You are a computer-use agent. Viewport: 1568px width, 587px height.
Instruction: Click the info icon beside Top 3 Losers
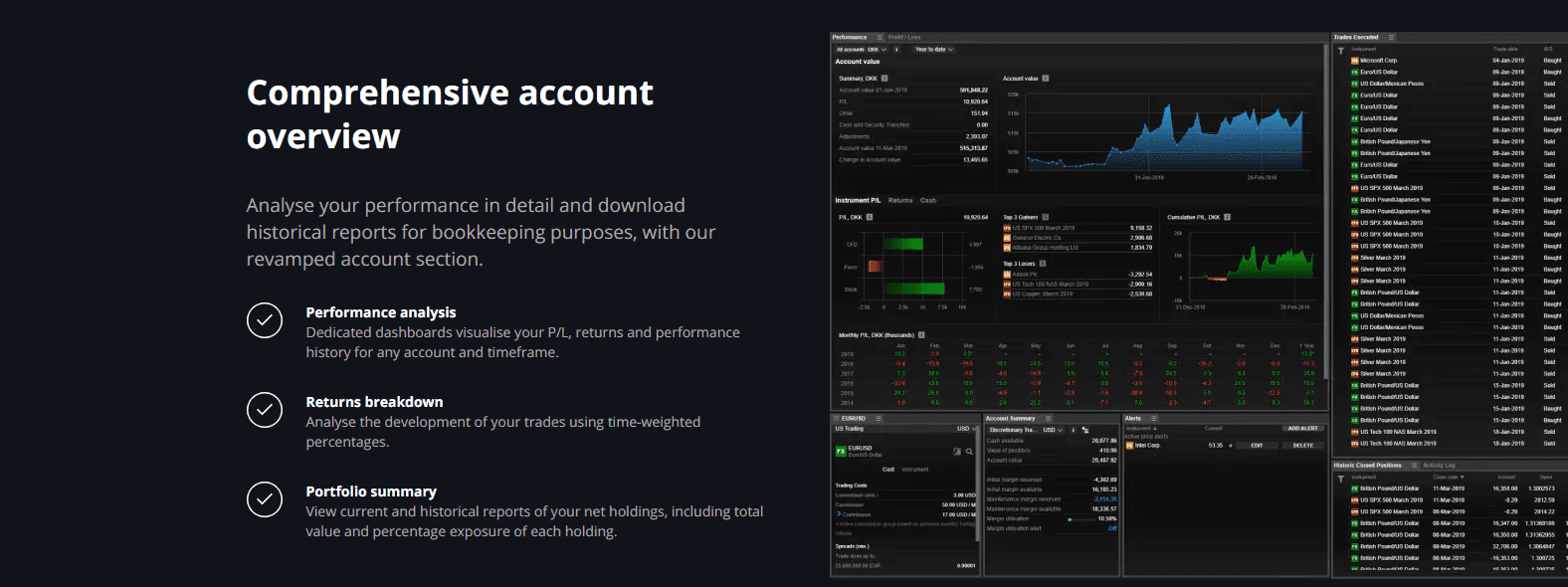pos(1043,264)
